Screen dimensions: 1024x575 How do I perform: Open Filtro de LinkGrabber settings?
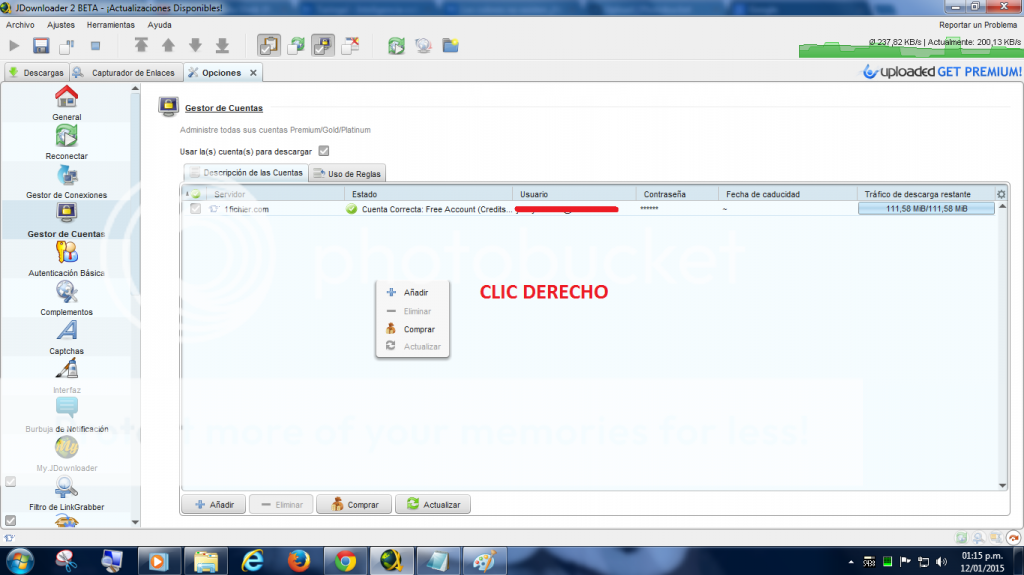(x=67, y=495)
